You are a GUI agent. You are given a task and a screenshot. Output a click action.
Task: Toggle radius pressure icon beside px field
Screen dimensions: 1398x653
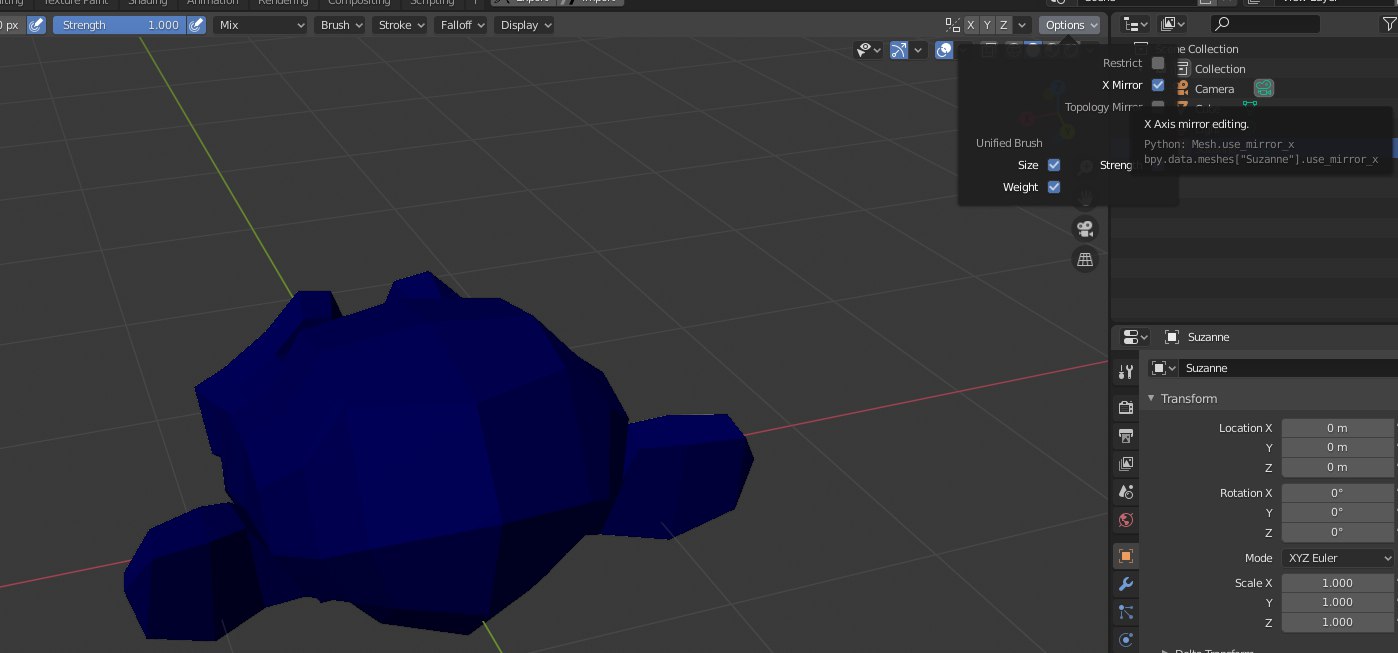tap(36, 25)
